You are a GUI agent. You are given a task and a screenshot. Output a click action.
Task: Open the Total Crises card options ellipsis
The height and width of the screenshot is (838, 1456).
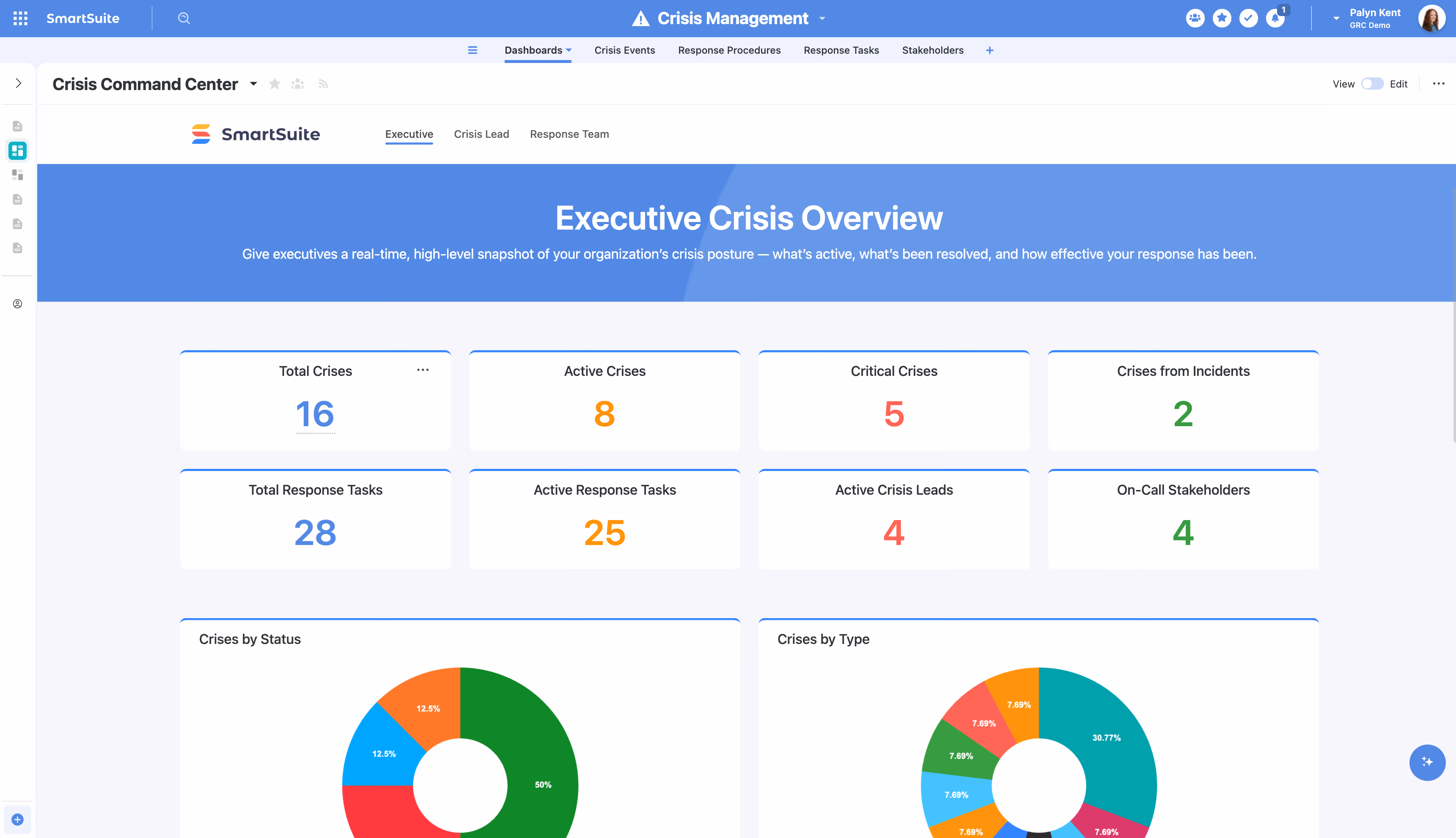tap(423, 370)
